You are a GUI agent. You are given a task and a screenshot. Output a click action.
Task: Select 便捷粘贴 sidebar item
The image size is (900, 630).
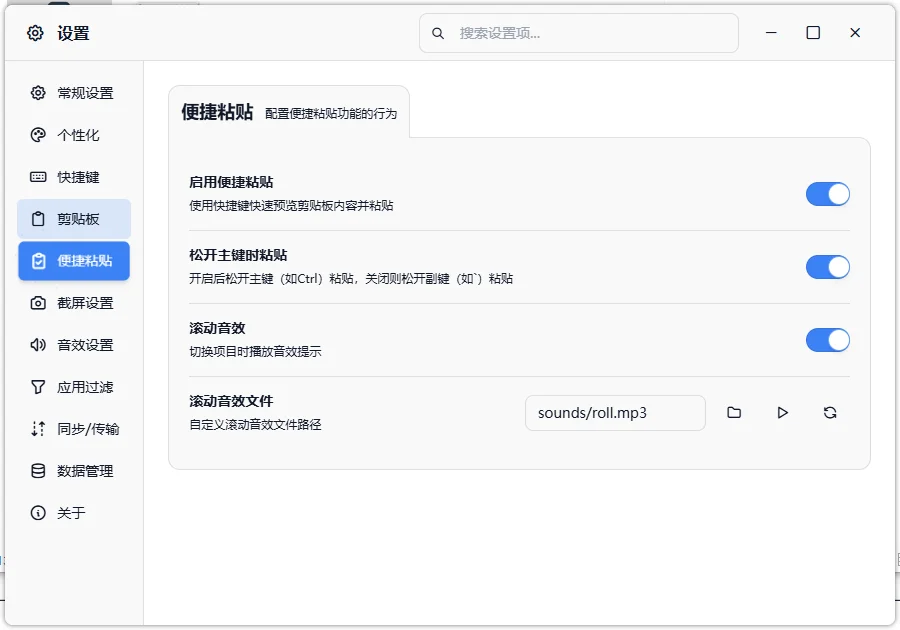pyautogui.click(x=74, y=260)
